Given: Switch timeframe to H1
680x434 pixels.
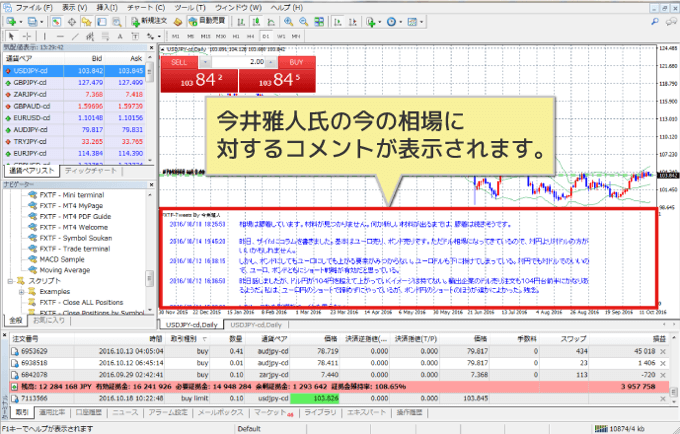Looking at the screenshot, I should coord(236,36).
